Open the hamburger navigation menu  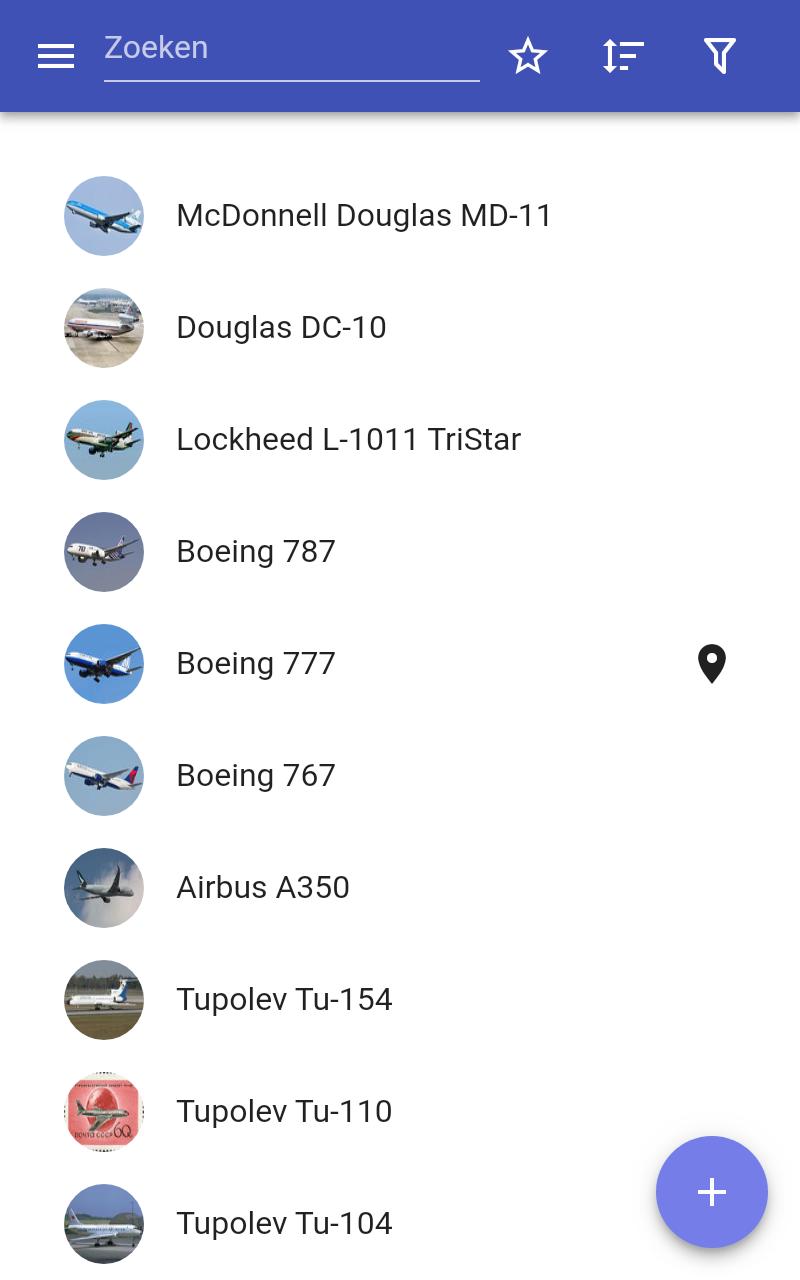click(x=56, y=56)
